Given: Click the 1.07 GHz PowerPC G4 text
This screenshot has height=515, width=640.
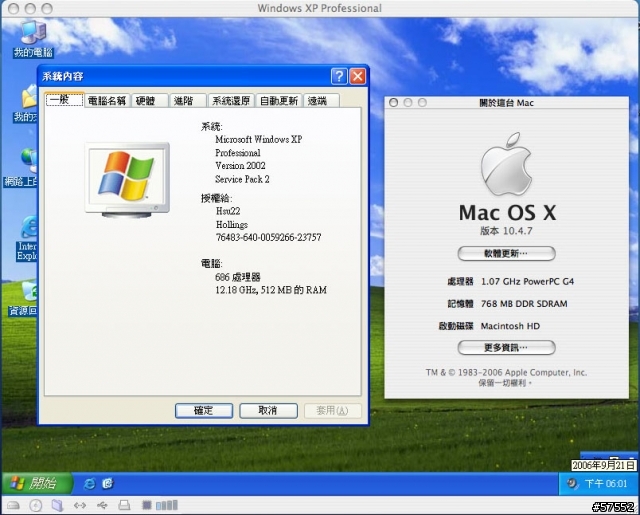Looking at the screenshot, I should coord(527,282).
